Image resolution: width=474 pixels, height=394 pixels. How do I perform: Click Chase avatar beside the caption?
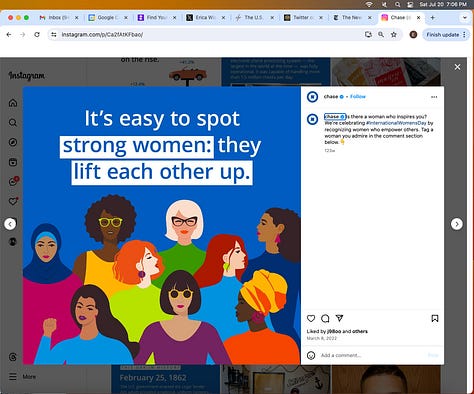[312, 119]
